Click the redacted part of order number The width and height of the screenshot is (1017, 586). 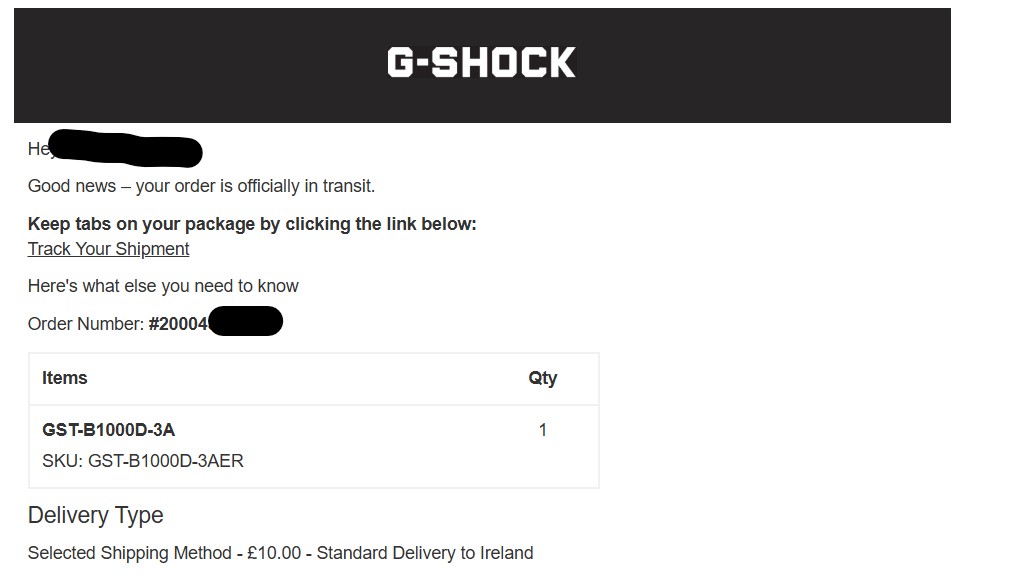246,321
